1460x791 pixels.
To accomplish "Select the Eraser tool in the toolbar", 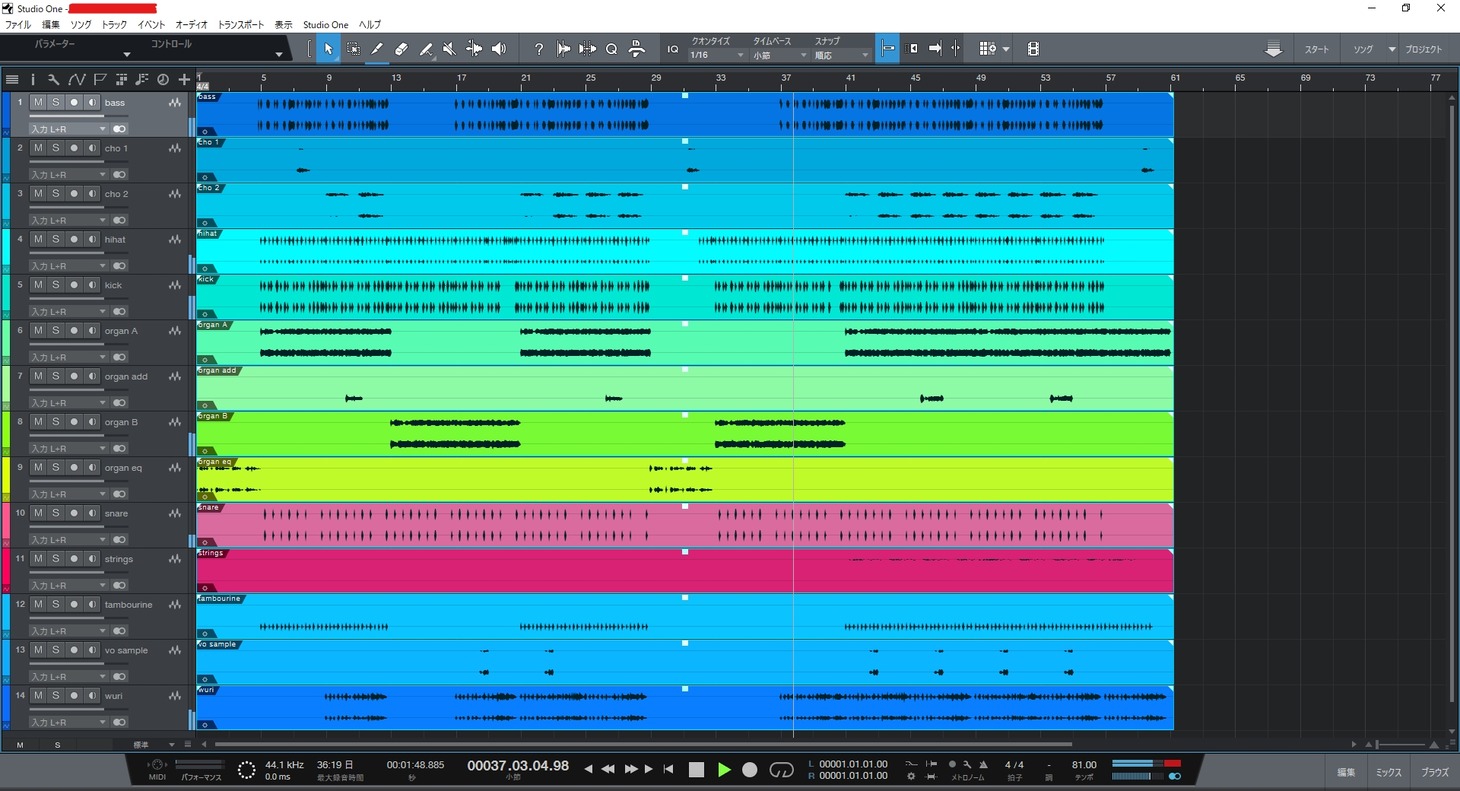I will tap(401, 49).
